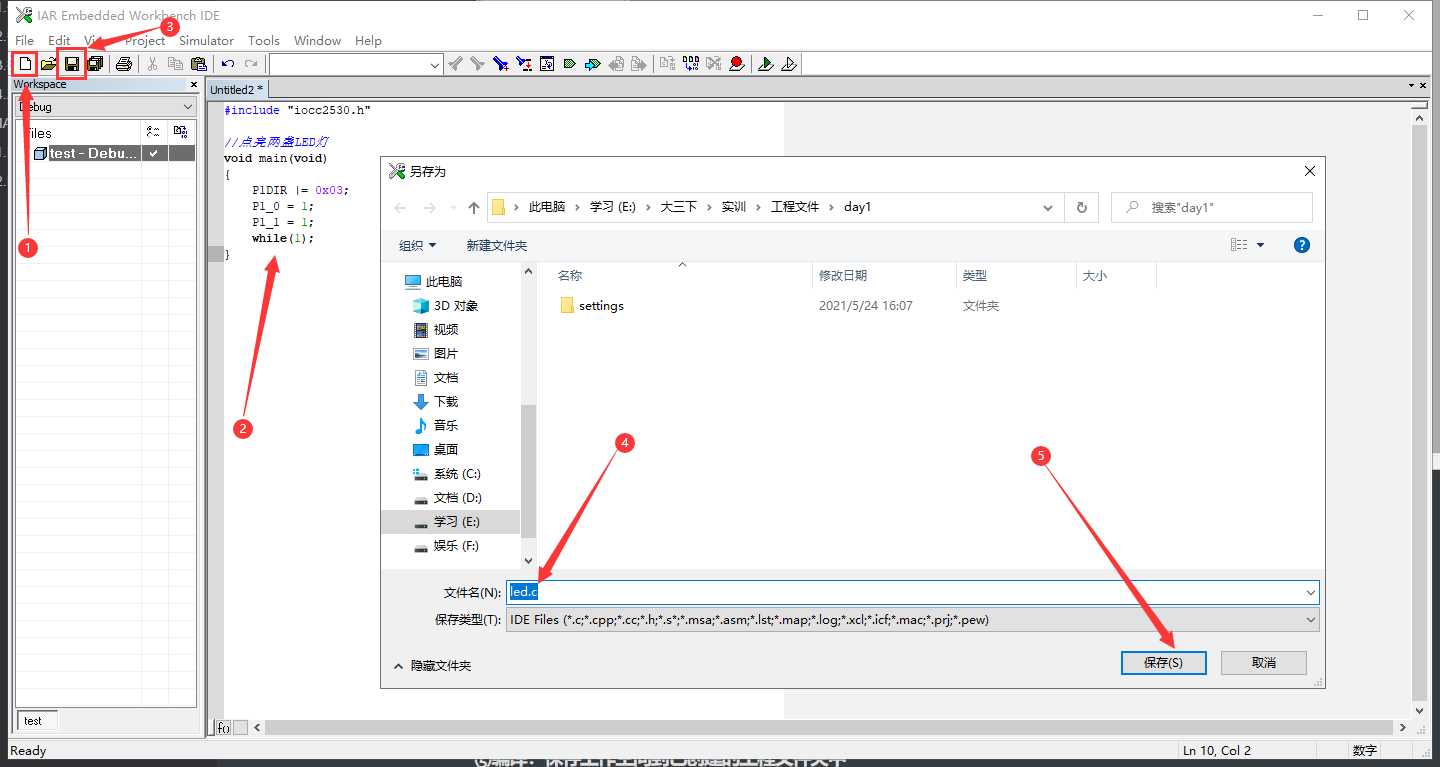1440x767 pixels.
Task: Open the 文件名 filename history dropdown
Action: click(1311, 592)
